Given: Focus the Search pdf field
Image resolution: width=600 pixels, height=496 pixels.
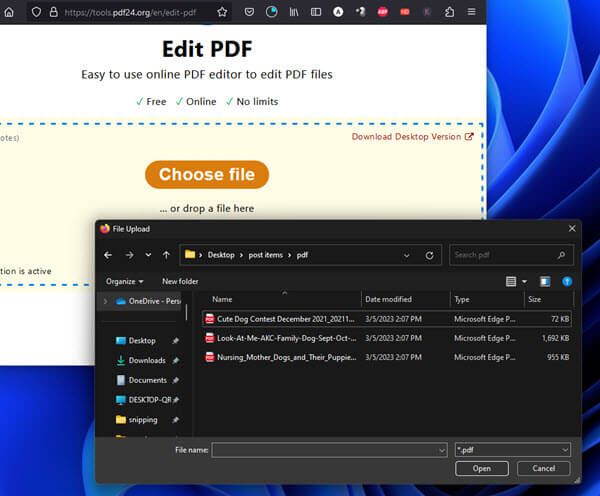Looking at the screenshot, I should click(x=511, y=255).
